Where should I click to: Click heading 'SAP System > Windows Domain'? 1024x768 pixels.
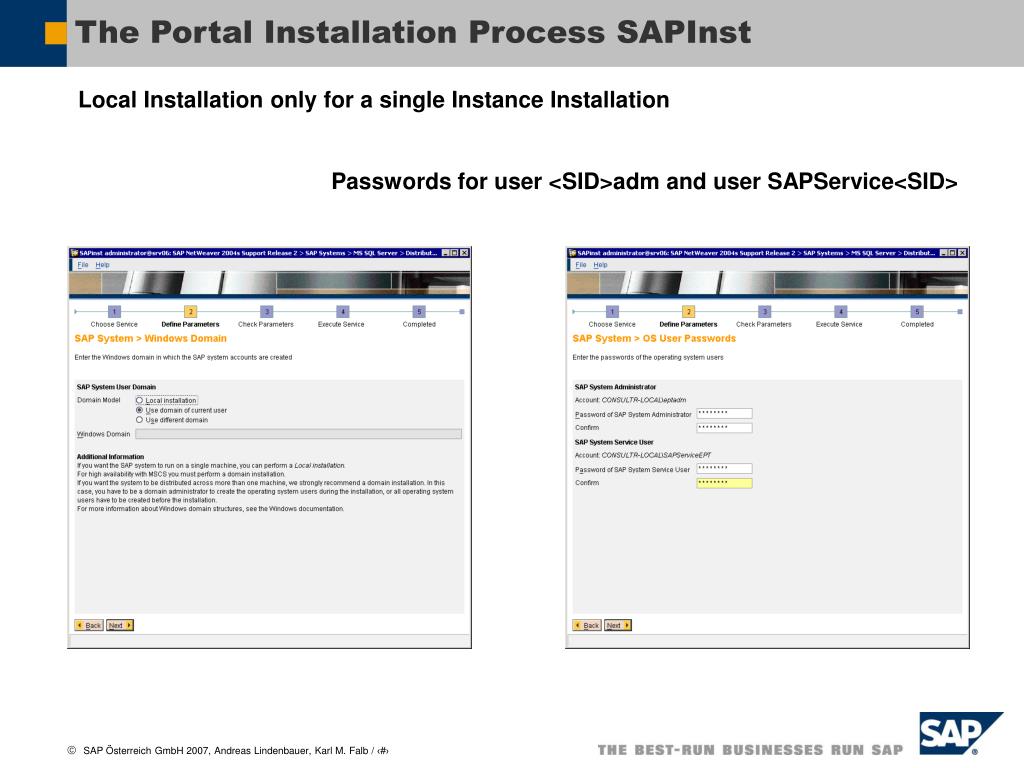(x=150, y=338)
